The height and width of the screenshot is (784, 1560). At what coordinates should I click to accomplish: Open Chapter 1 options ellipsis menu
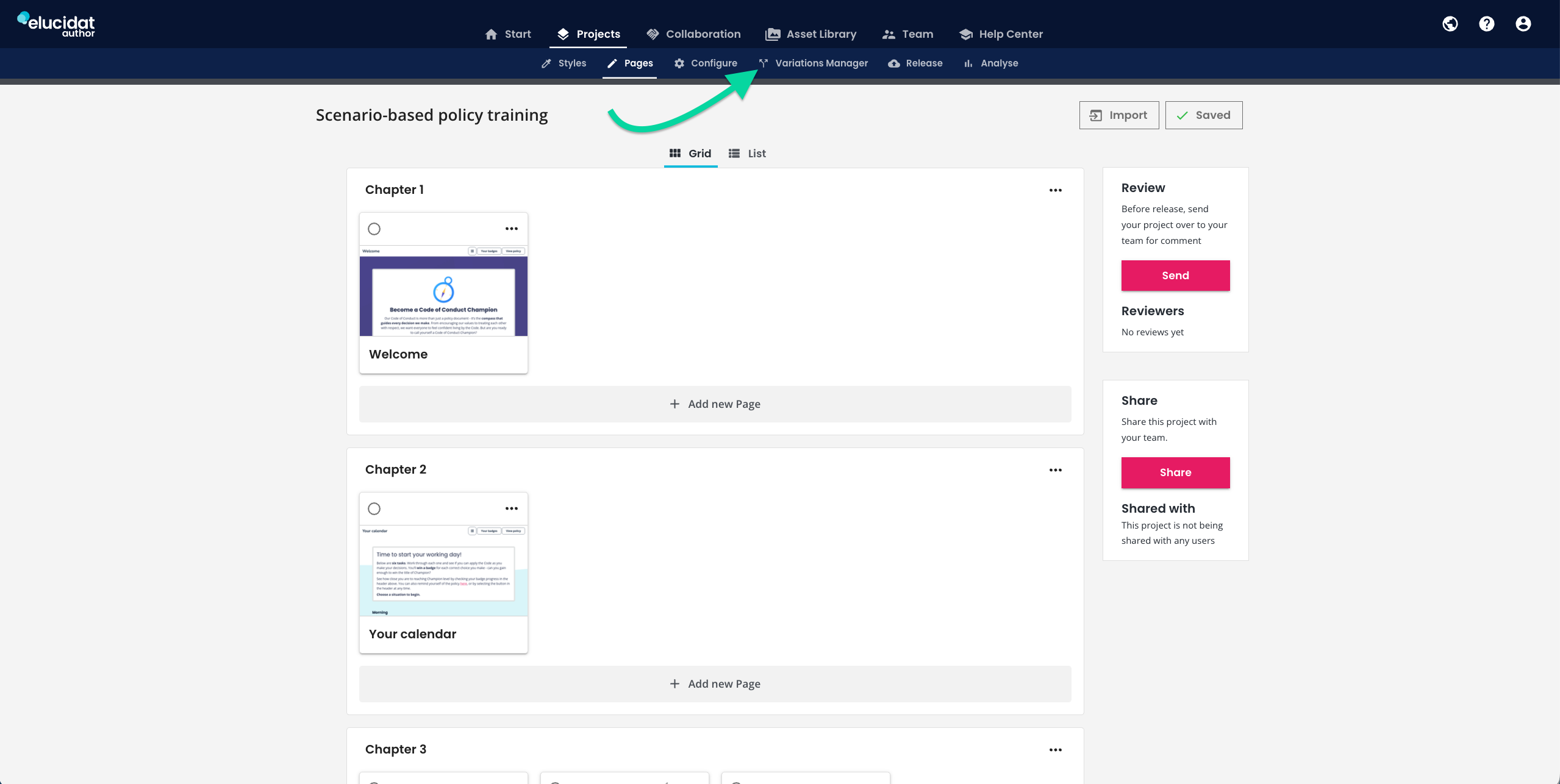tap(1056, 190)
